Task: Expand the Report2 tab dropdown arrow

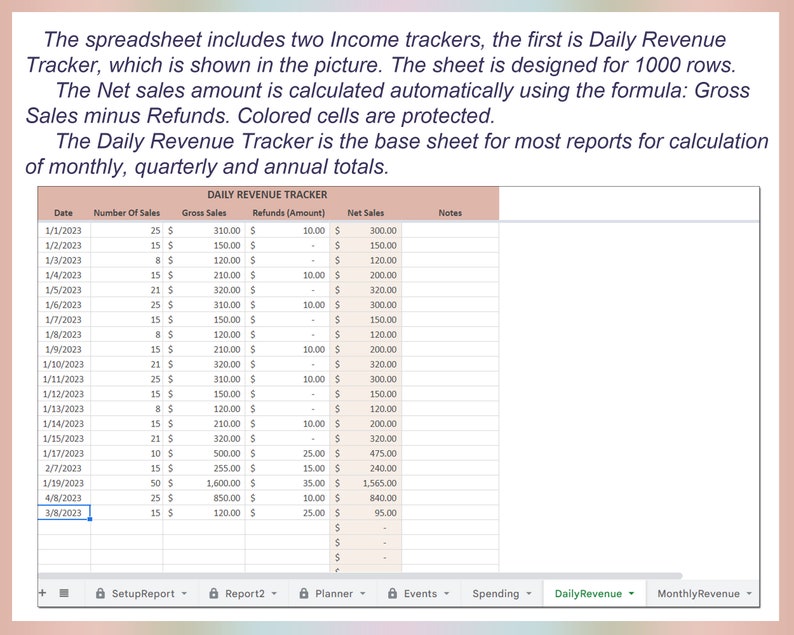Action: (x=274, y=593)
